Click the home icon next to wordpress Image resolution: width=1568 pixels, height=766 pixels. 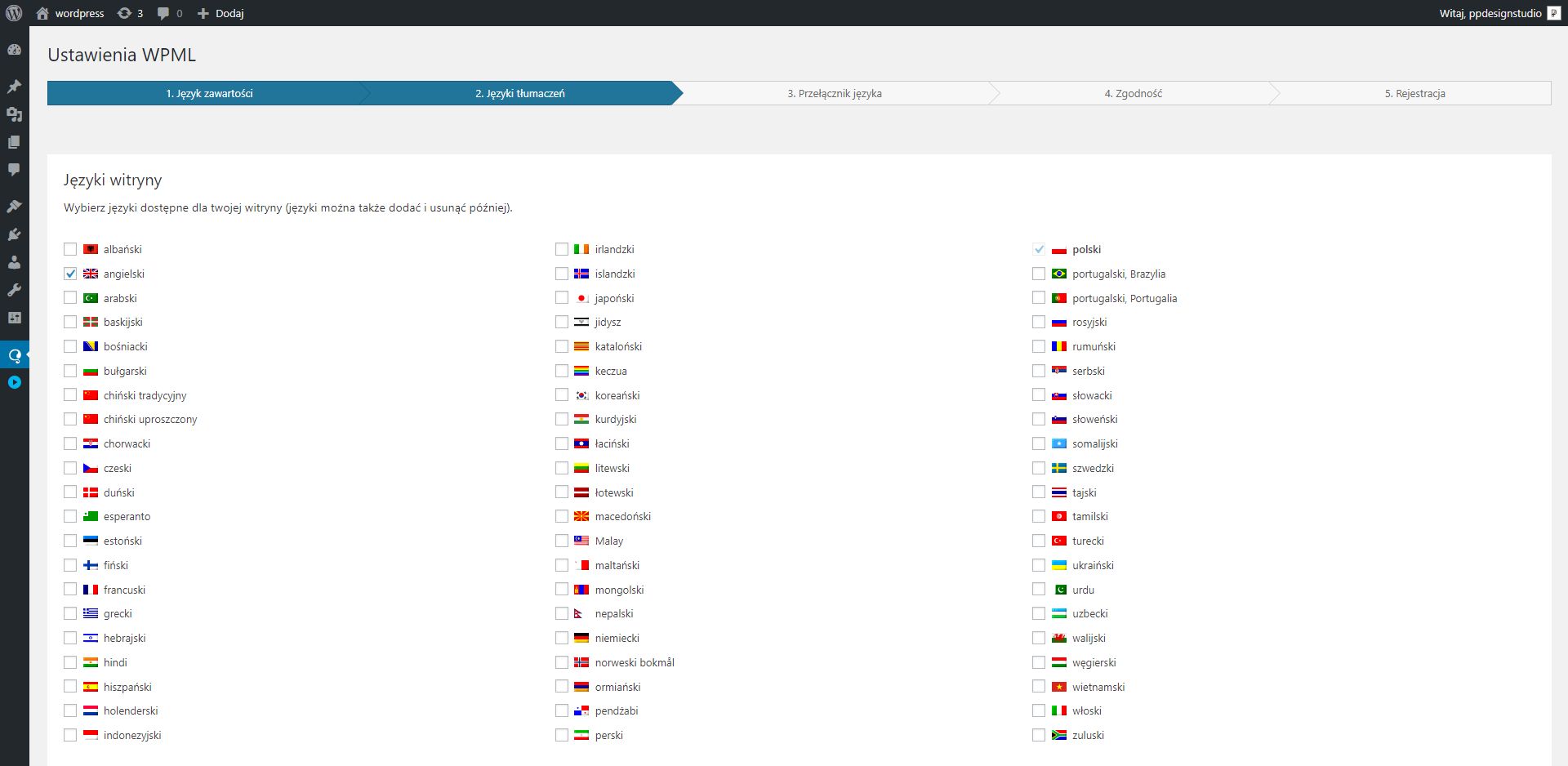[42, 13]
